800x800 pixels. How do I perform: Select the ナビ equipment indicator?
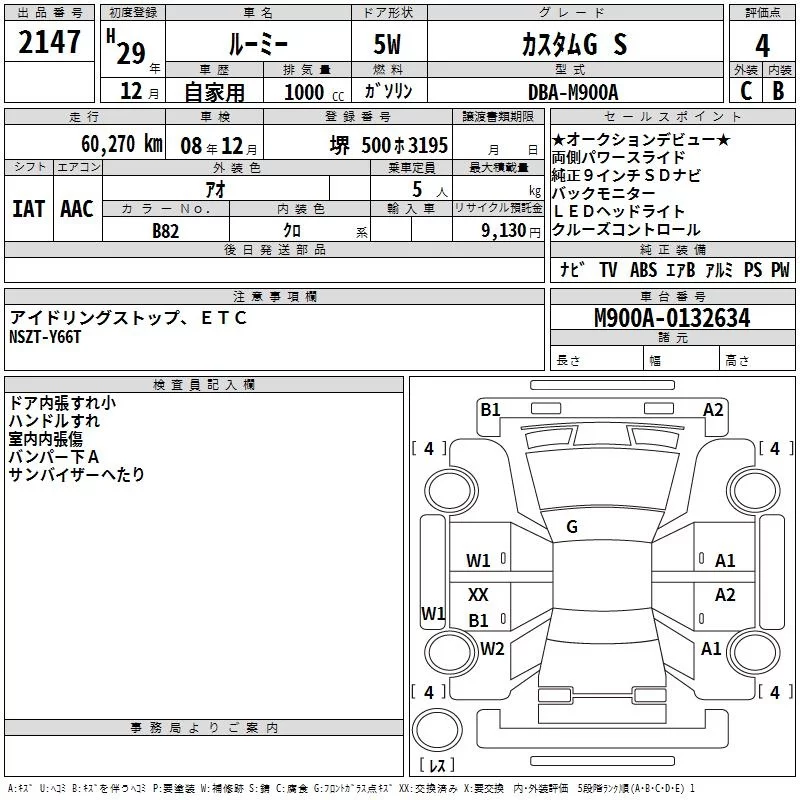pos(572,270)
